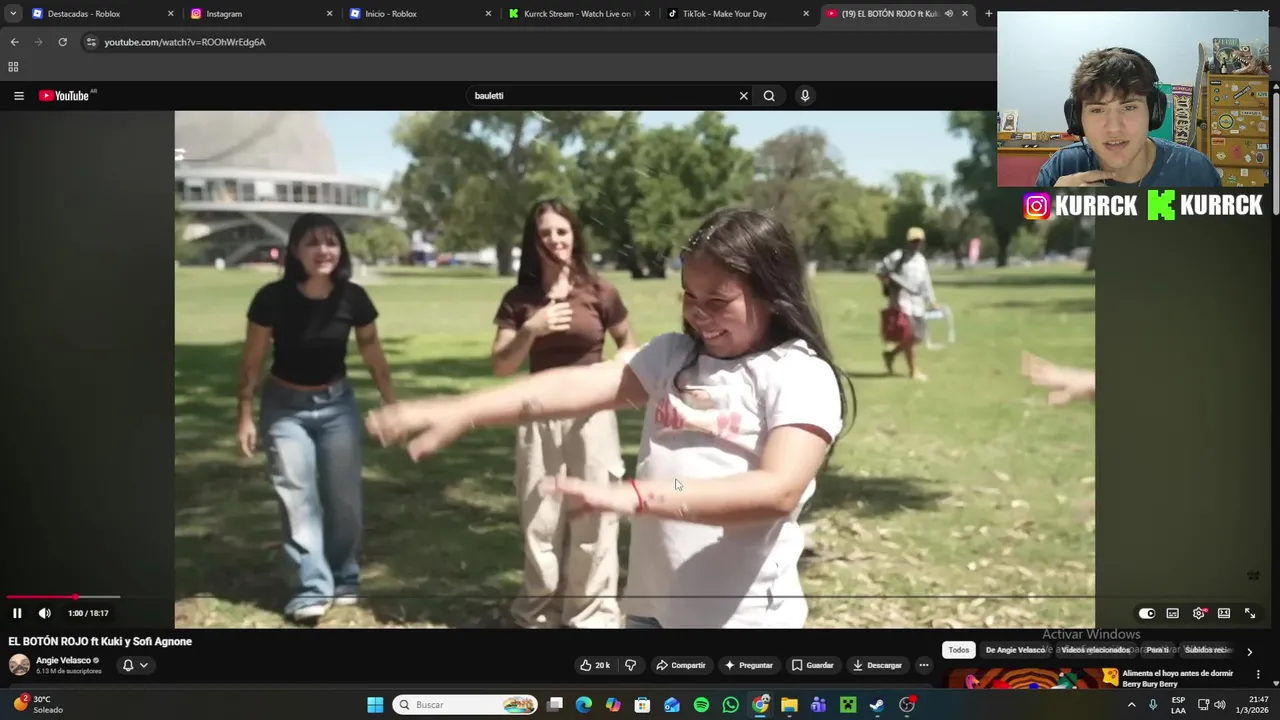Switch to the Instagram browser tab
This screenshot has height=720, width=1280.
pos(261,14)
